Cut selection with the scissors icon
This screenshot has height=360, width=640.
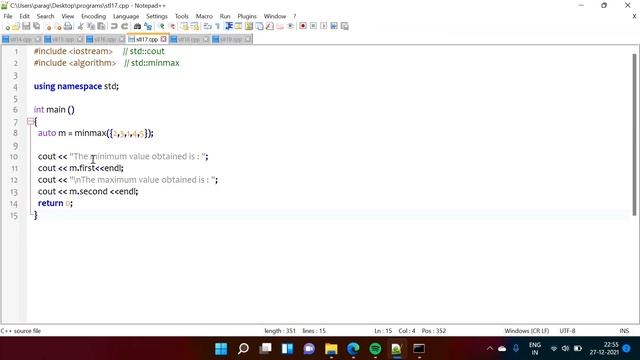pyautogui.click(x=80, y=27)
